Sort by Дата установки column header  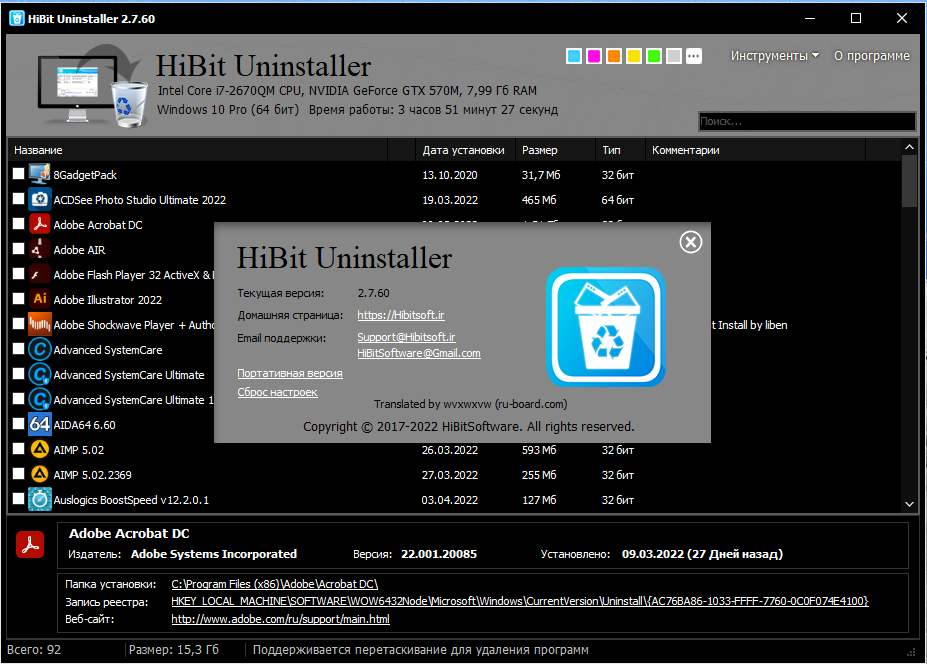(464, 150)
